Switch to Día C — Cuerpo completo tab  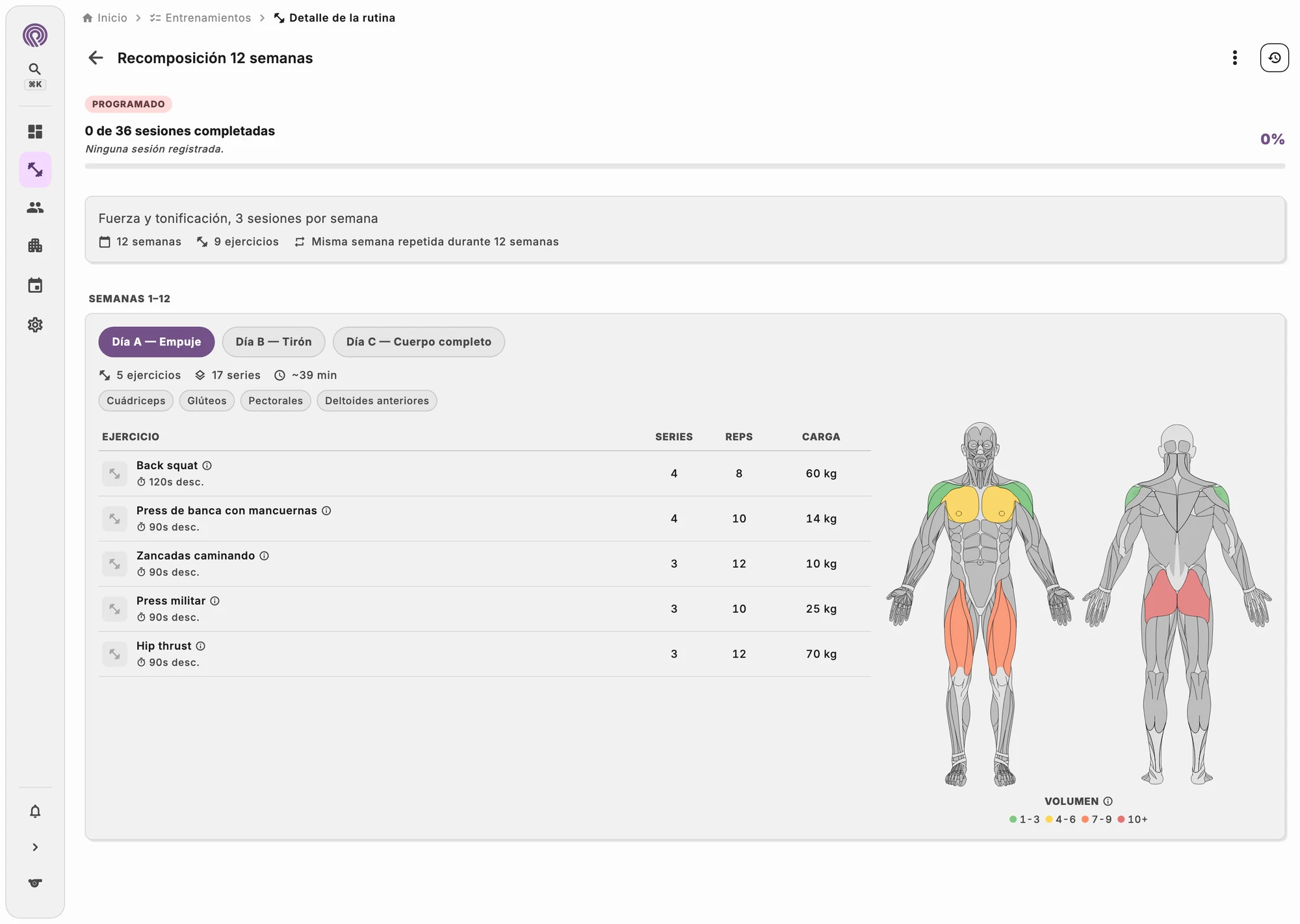tap(419, 342)
